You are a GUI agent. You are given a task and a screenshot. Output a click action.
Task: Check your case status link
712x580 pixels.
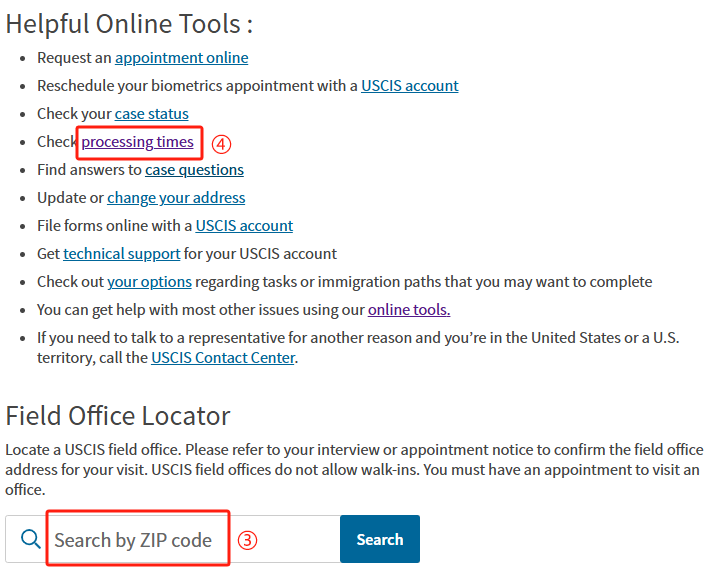[152, 114]
